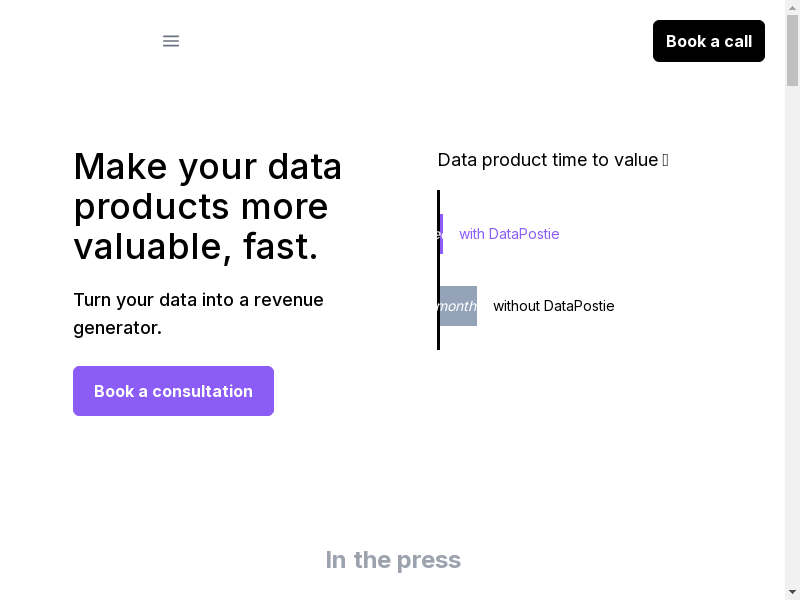Click the 'Make your data' headline line
The width and height of the screenshot is (800, 600).
[208, 166]
